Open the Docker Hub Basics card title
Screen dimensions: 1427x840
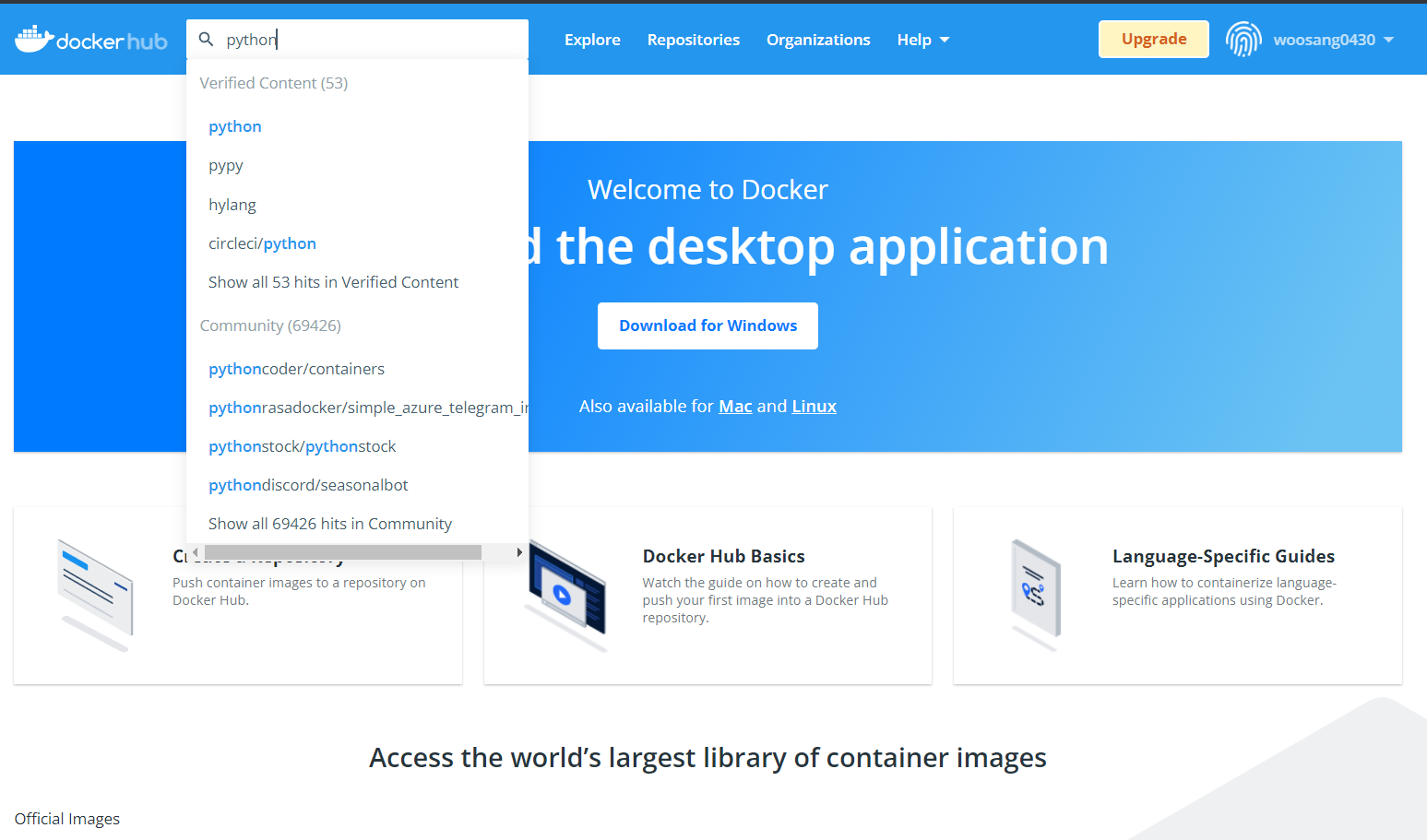(723, 556)
